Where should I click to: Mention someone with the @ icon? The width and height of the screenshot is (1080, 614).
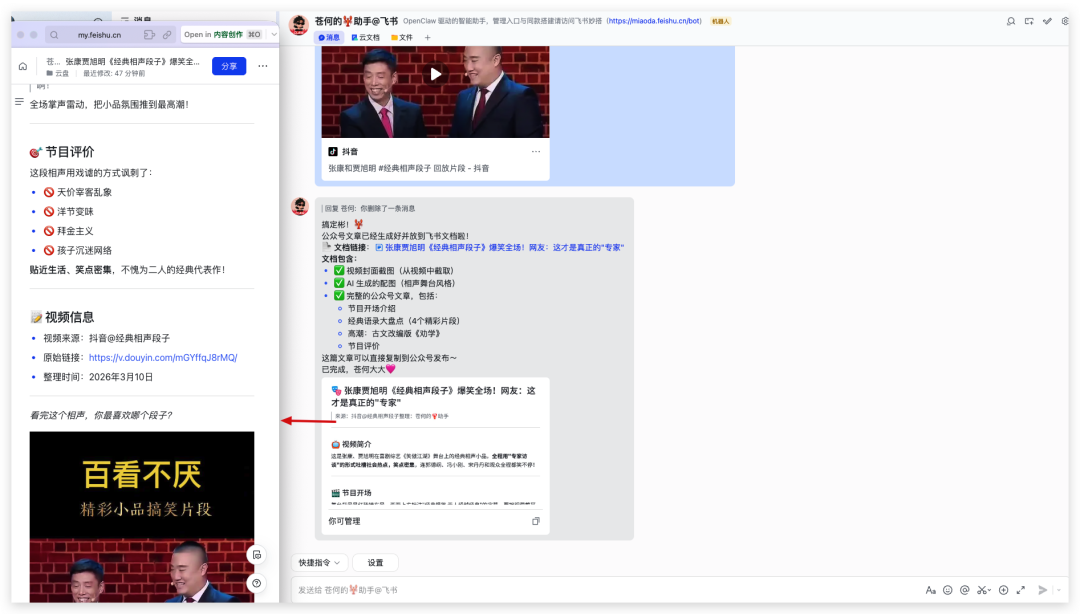965,590
